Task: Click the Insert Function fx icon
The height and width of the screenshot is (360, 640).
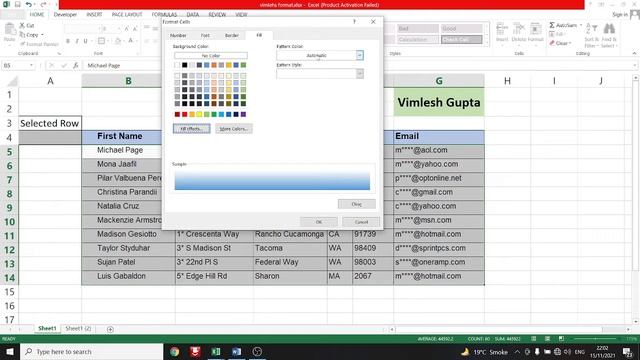Action: point(76,65)
